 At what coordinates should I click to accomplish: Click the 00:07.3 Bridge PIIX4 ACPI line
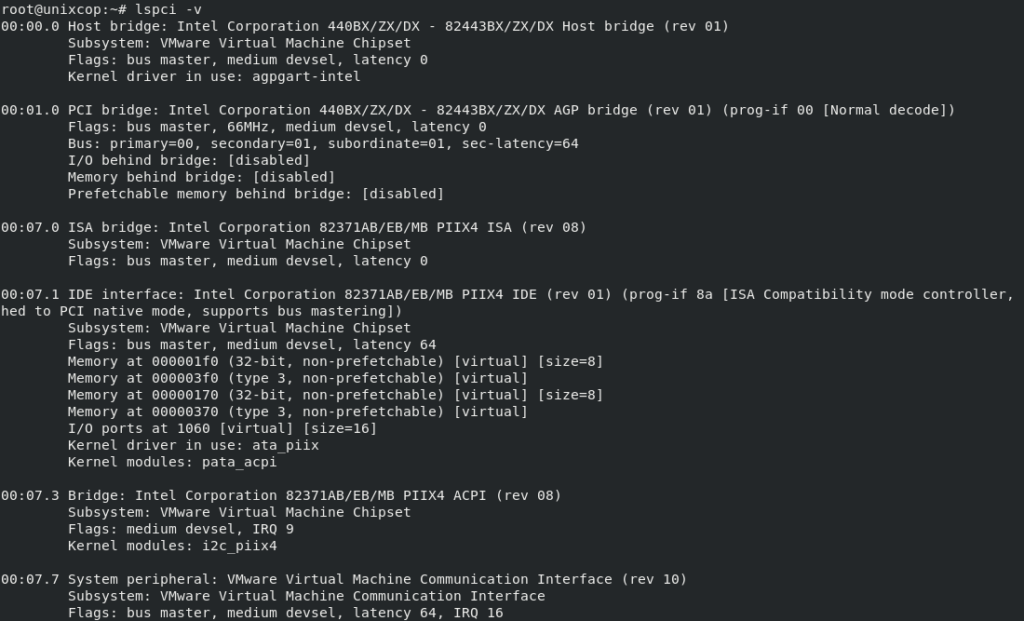(281, 496)
